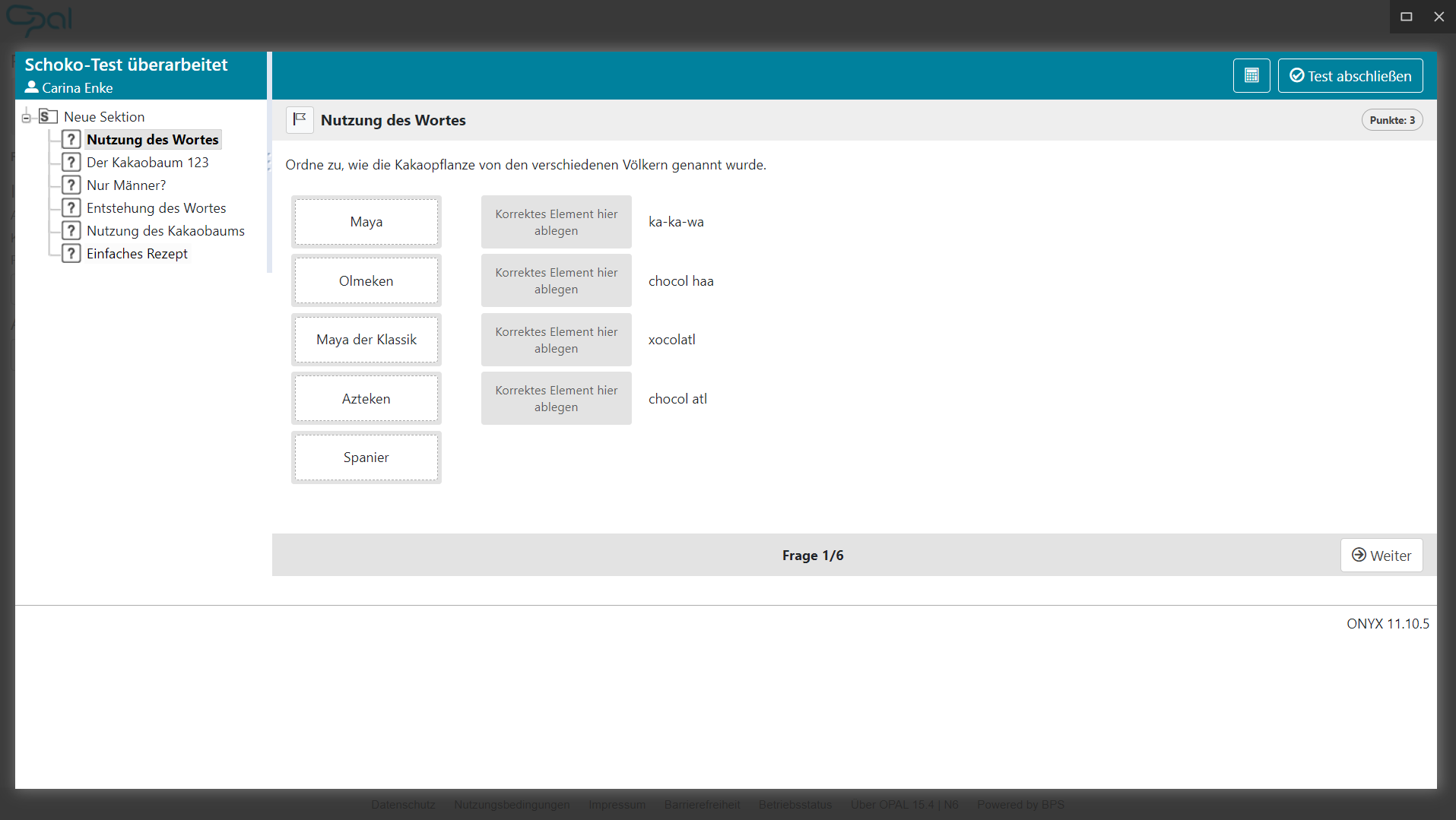The image size is (1456, 820).
Task: Collapse the Neue Sektion tree node
Action: click(x=26, y=117)
